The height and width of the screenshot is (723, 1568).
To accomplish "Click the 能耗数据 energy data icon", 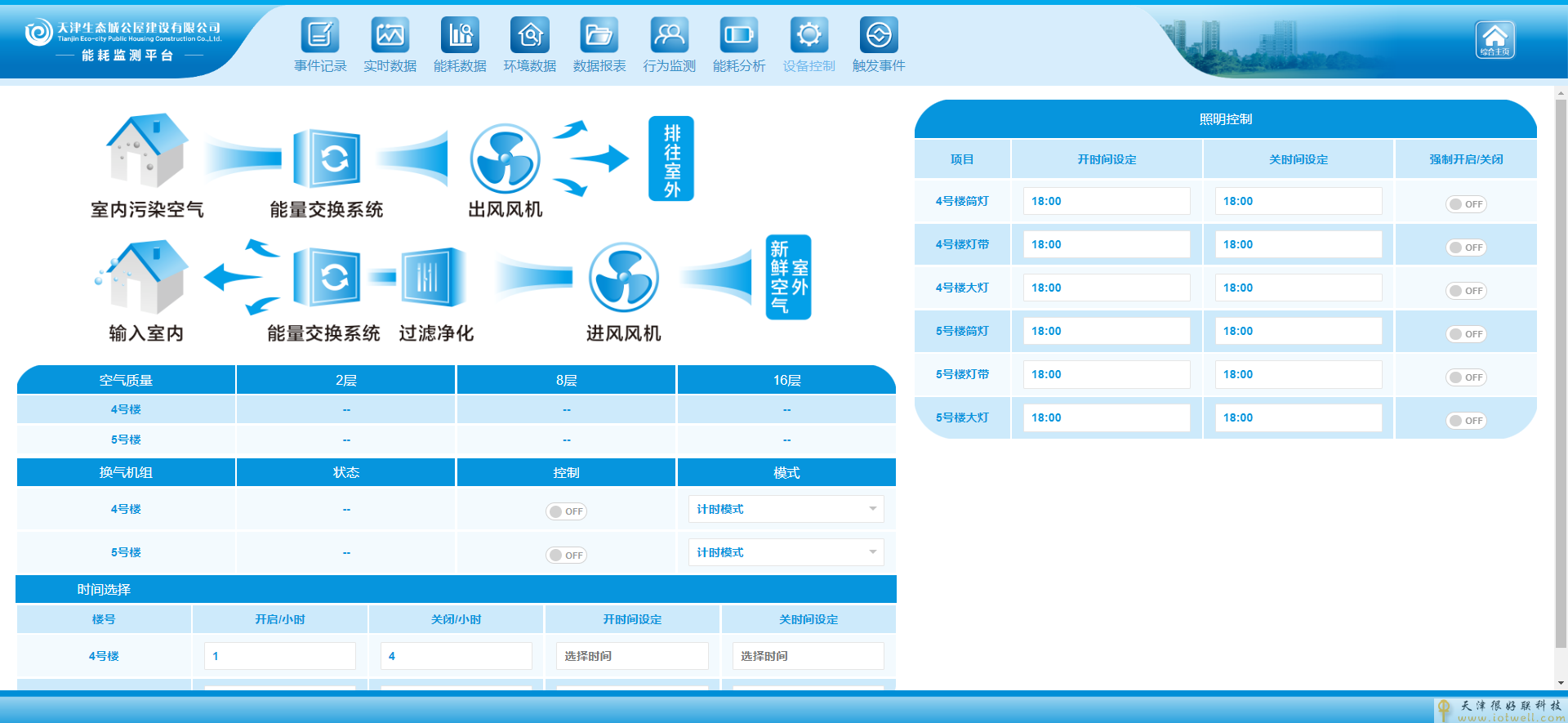I will pyautogui.click(x=460, y=35).
